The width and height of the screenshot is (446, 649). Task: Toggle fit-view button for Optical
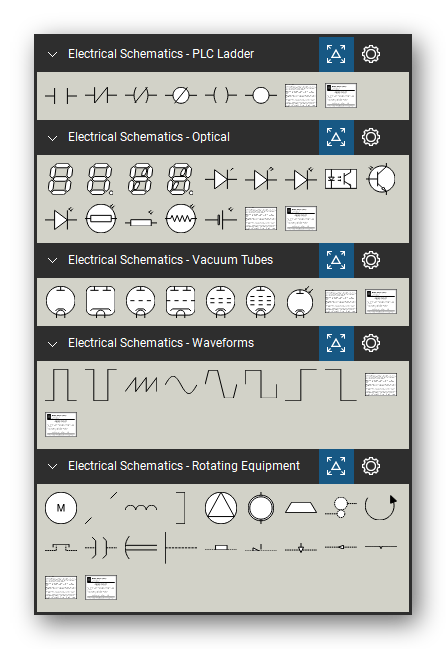pyautogui.click(x=336, y=137)
